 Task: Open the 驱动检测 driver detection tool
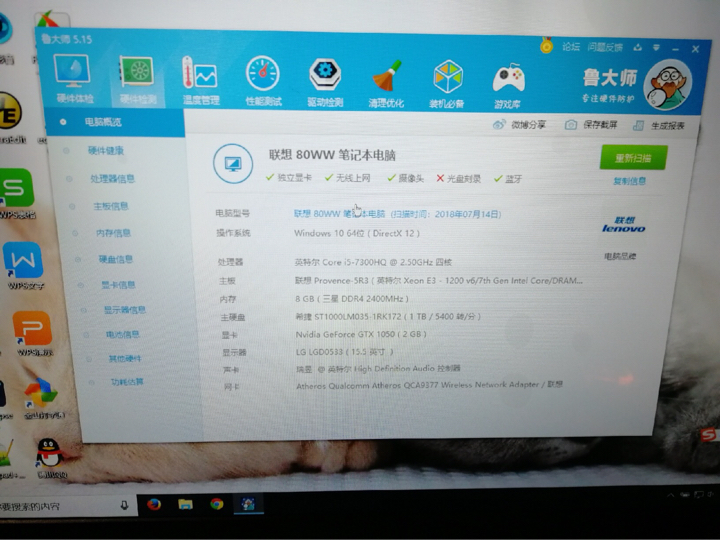point(325,82)
